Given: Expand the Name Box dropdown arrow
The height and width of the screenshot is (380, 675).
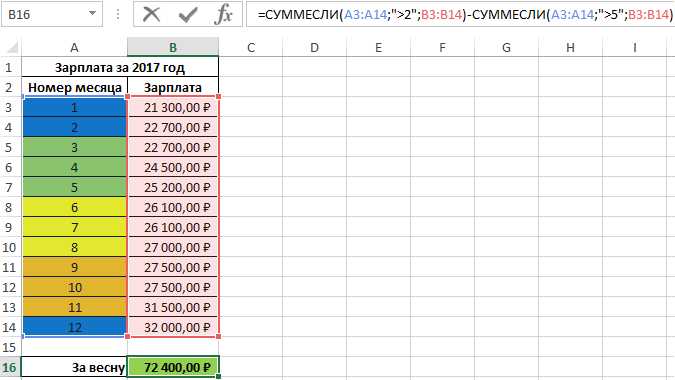Looking at the screenshot, I should click(92, 14).
